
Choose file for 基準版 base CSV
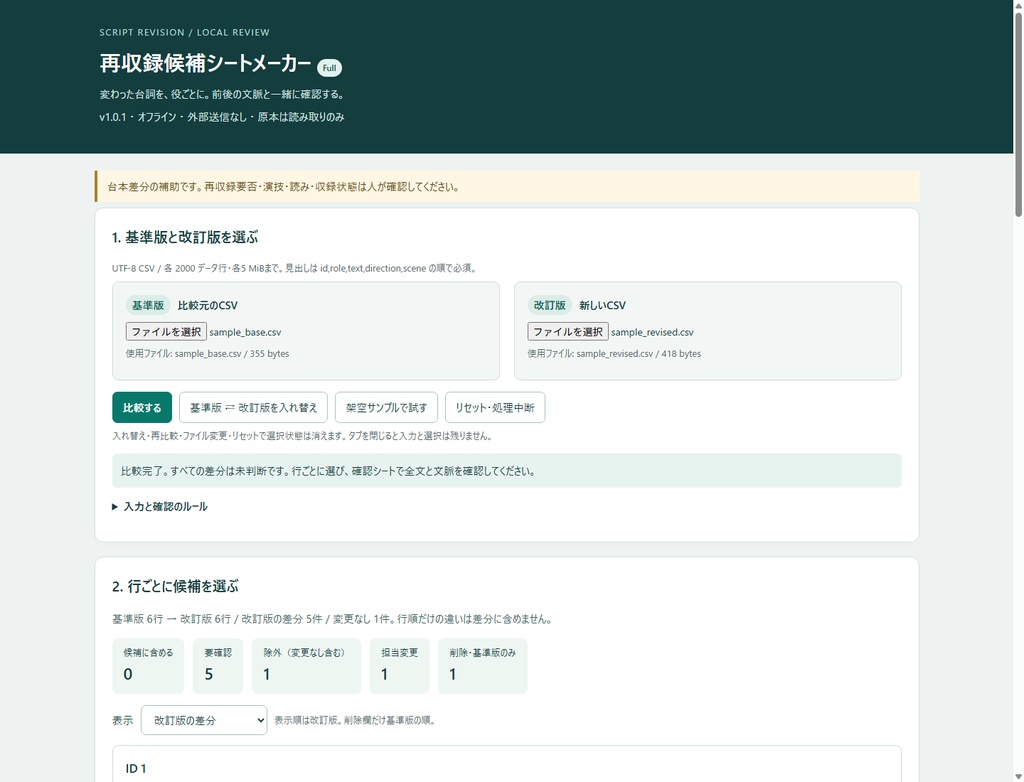pyautogui.click(x=166, y=332)
